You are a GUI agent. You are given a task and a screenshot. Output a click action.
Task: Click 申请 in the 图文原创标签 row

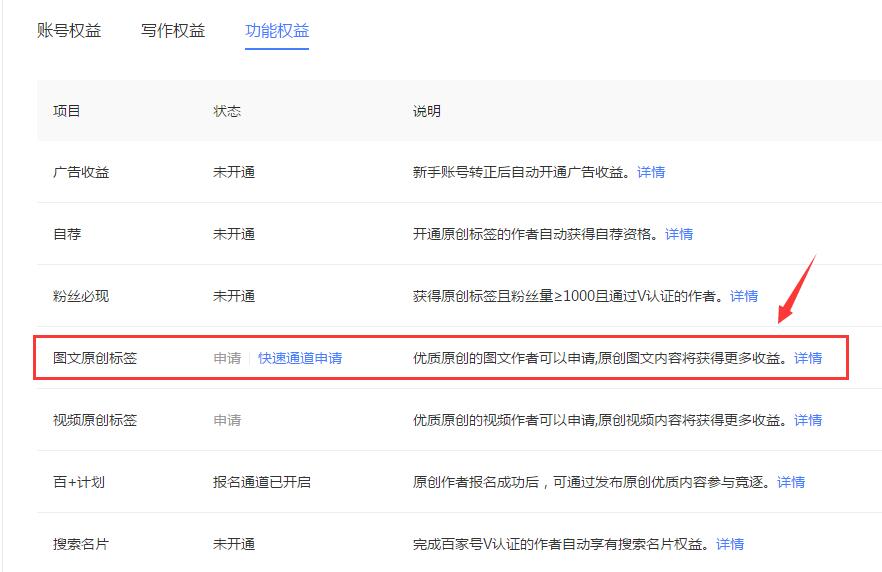pyautogui.click(x=227, y=358)
